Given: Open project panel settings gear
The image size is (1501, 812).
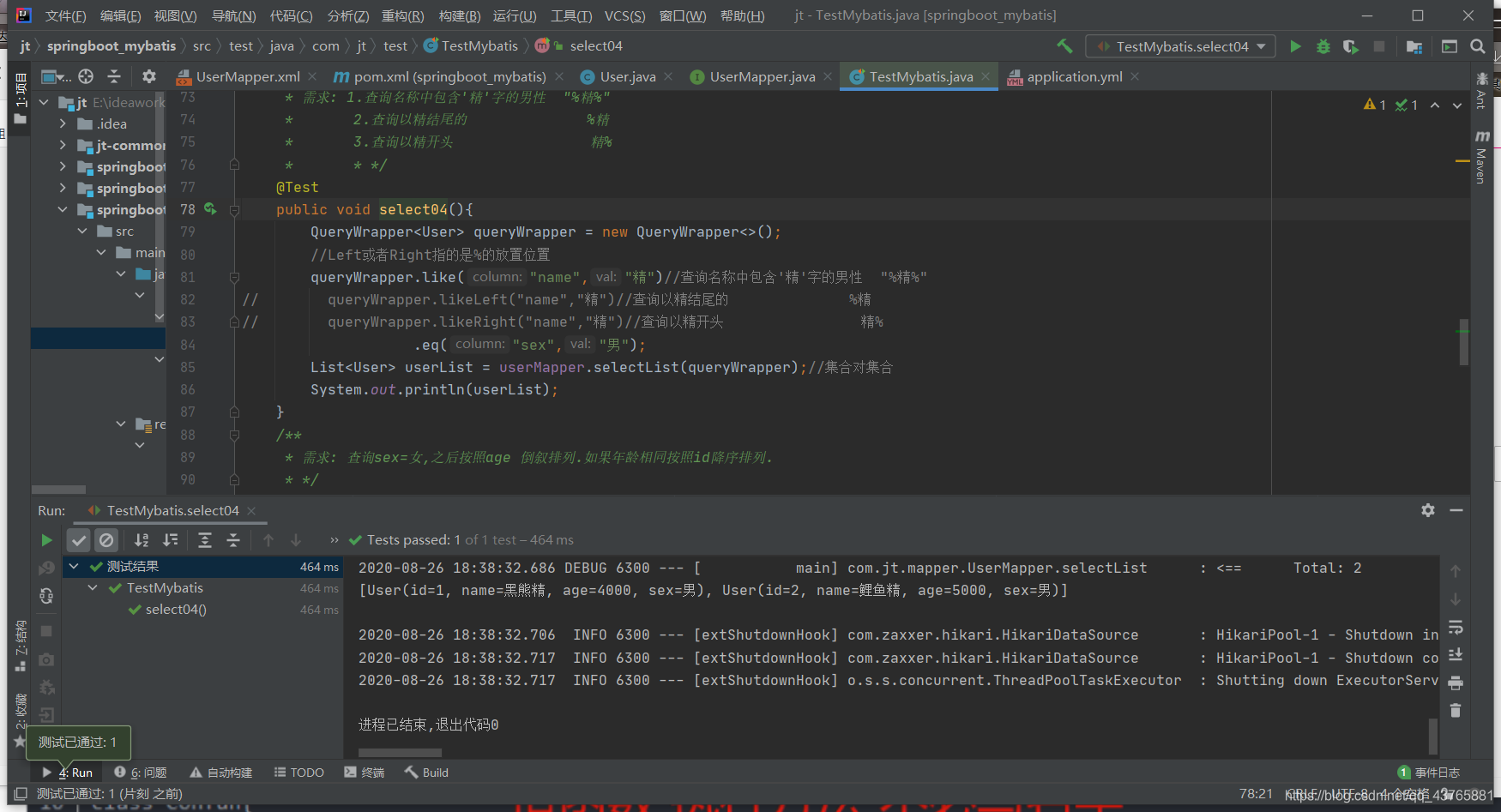Looking at the screenshot, I should (x=149, y=76).
